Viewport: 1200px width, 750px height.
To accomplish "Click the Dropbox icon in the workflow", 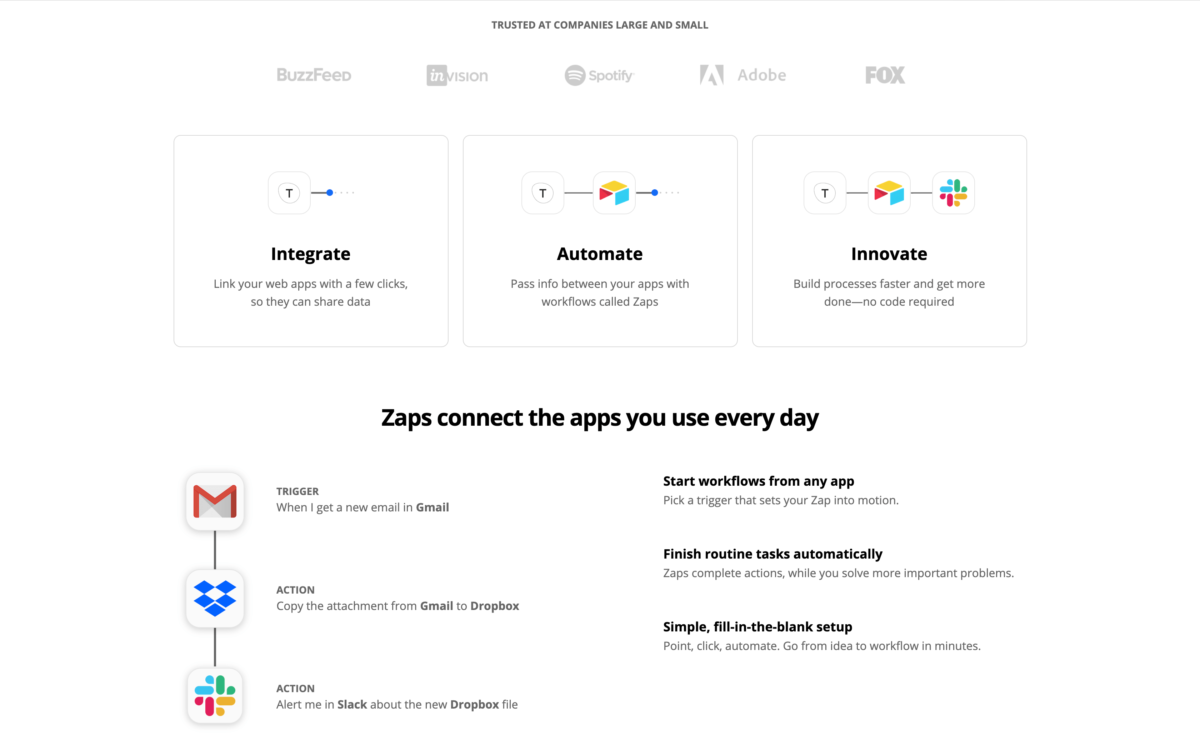I will [x=215, y=598].
